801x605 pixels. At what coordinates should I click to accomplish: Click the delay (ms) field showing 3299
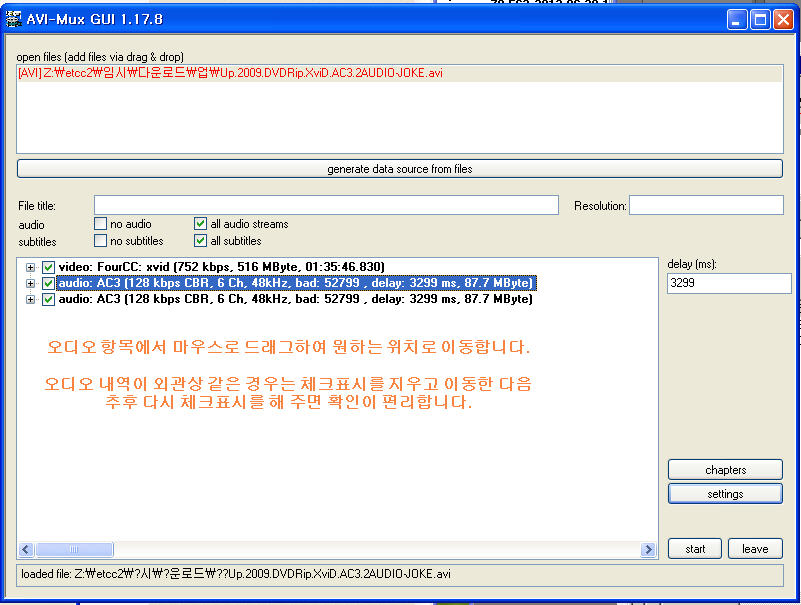point(729,283)
